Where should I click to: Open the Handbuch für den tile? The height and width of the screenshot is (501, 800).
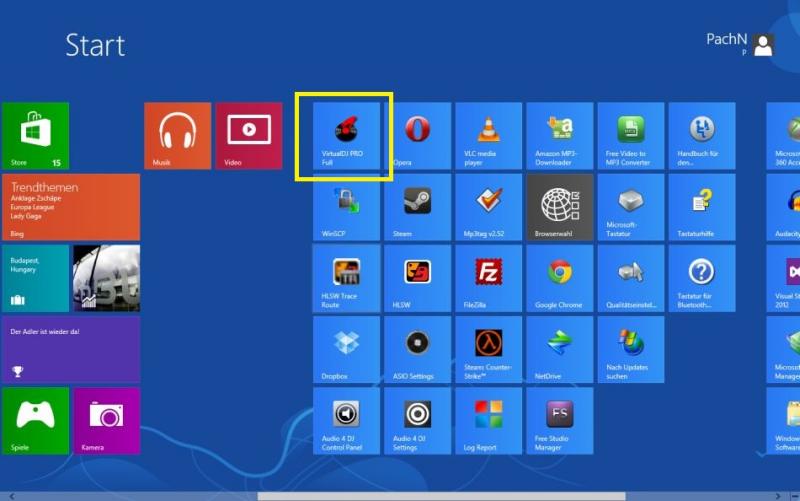coord(702,136)
